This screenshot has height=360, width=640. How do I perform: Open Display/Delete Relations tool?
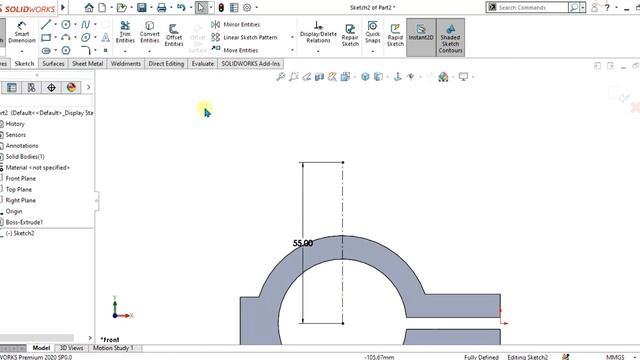point(318,32)
